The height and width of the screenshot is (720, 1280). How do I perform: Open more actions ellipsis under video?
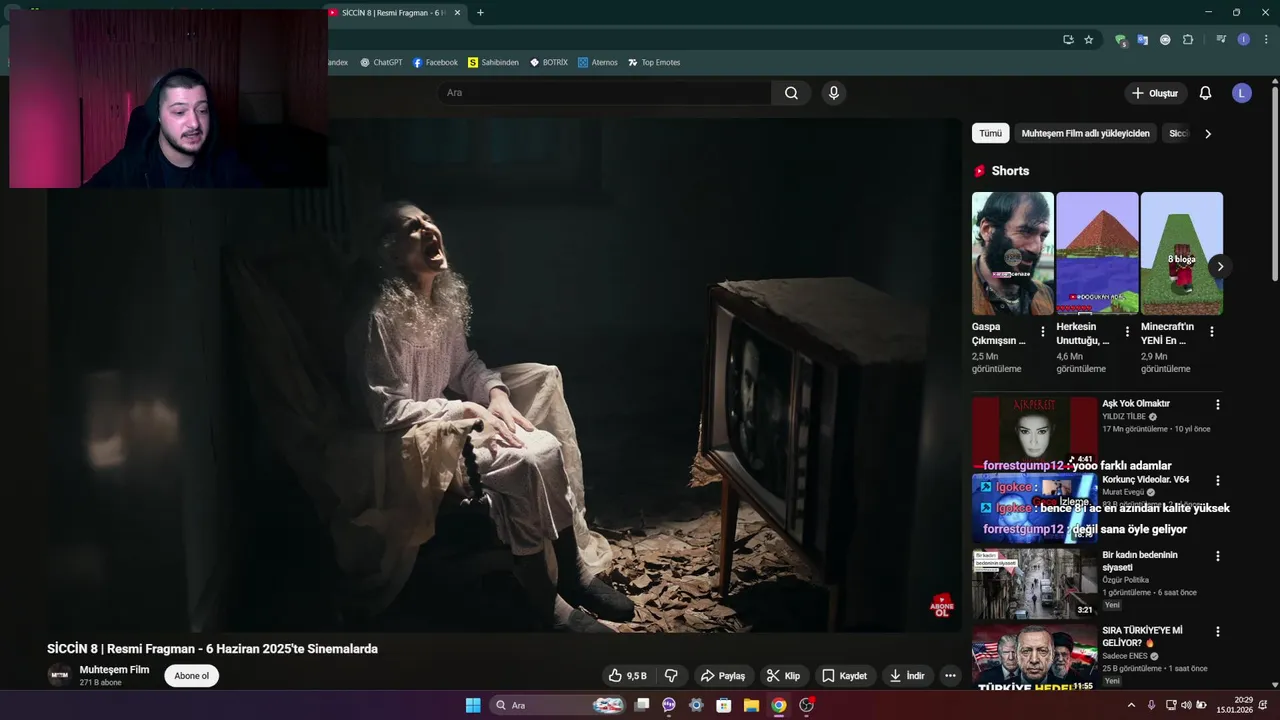(950, 676)
